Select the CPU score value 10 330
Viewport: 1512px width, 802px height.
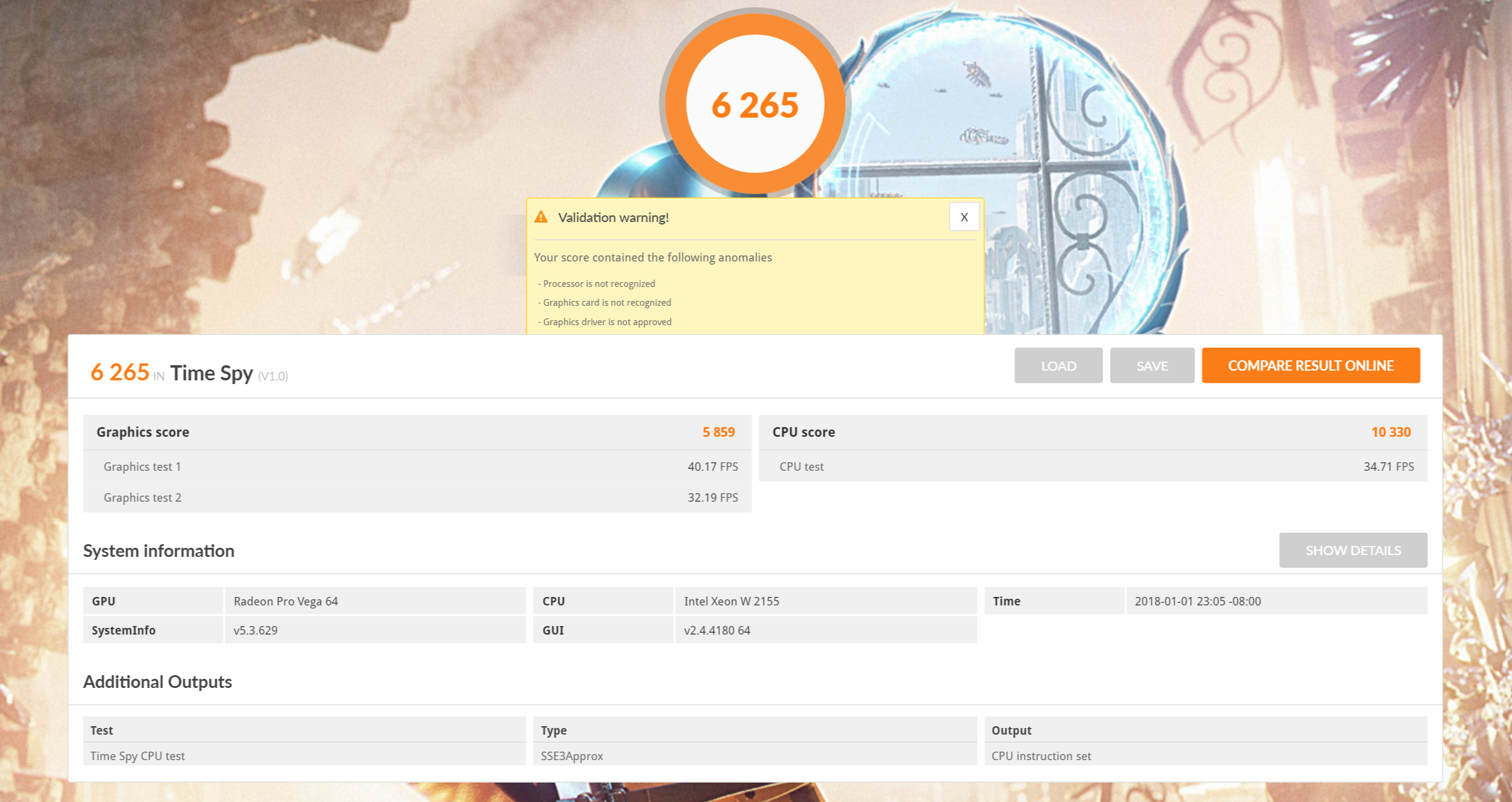point(1391,432)
